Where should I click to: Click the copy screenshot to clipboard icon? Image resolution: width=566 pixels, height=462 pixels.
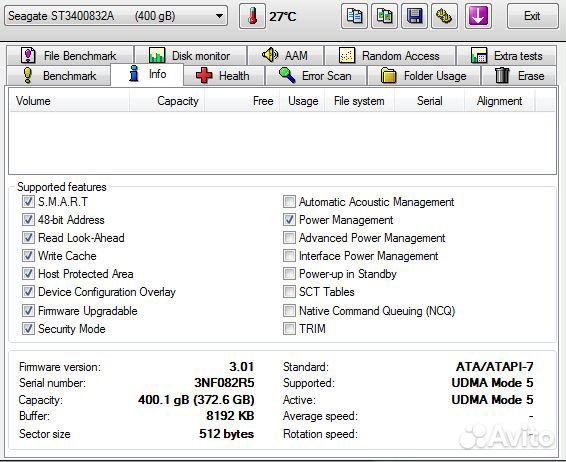point(384,16)
